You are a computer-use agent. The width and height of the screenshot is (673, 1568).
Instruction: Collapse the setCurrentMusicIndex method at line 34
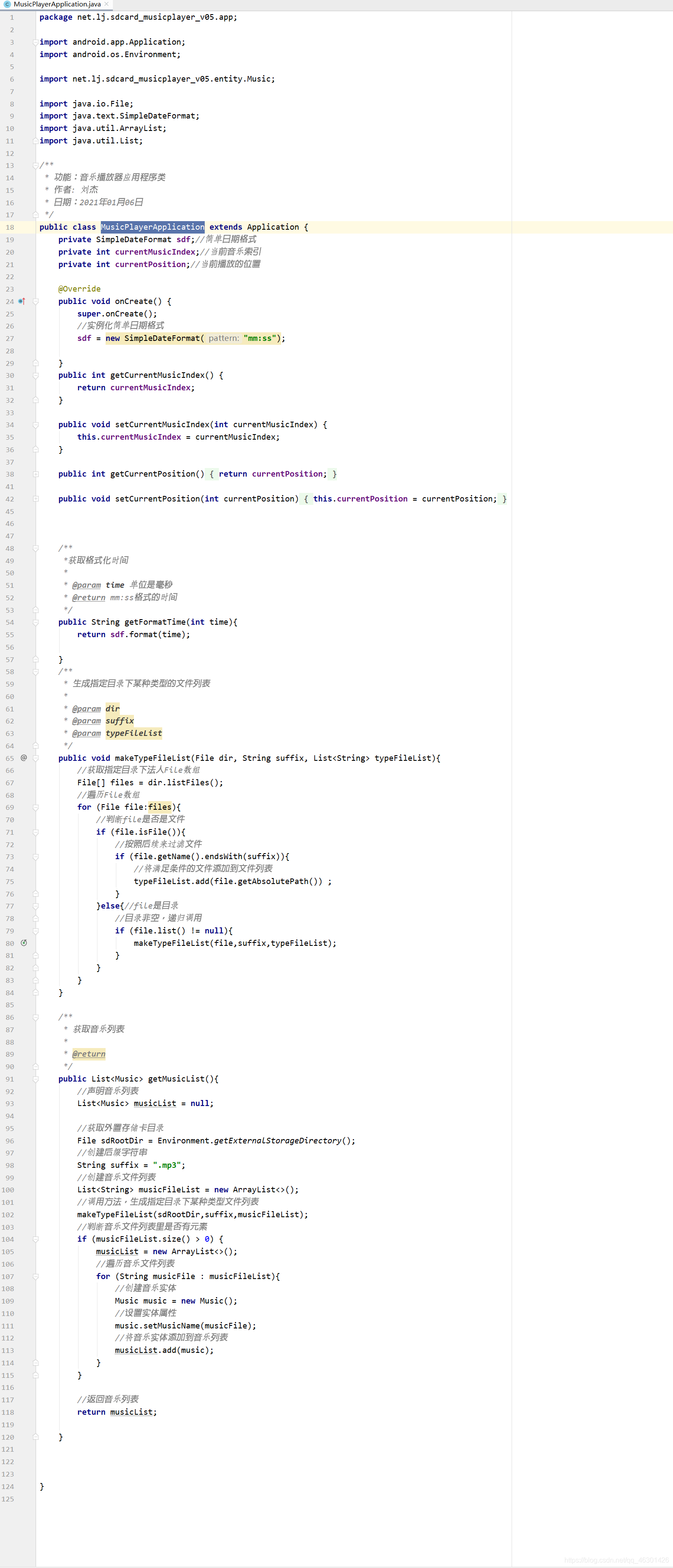point(35,425)
